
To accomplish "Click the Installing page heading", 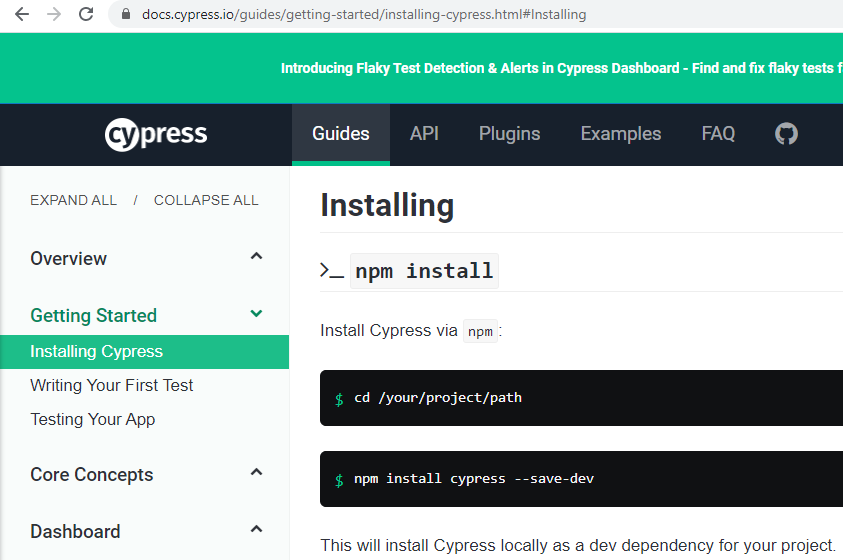I will pos(387,206).
